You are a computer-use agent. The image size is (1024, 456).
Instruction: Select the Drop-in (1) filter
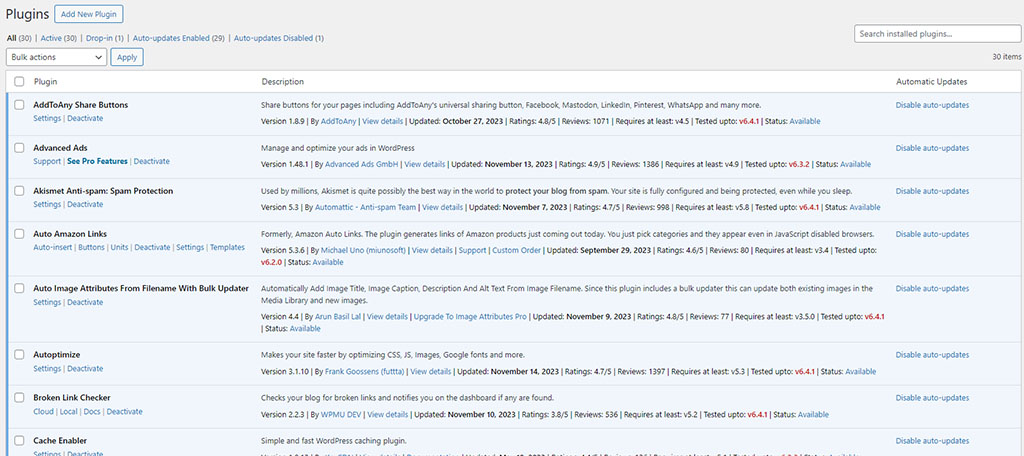coord(105,39)
